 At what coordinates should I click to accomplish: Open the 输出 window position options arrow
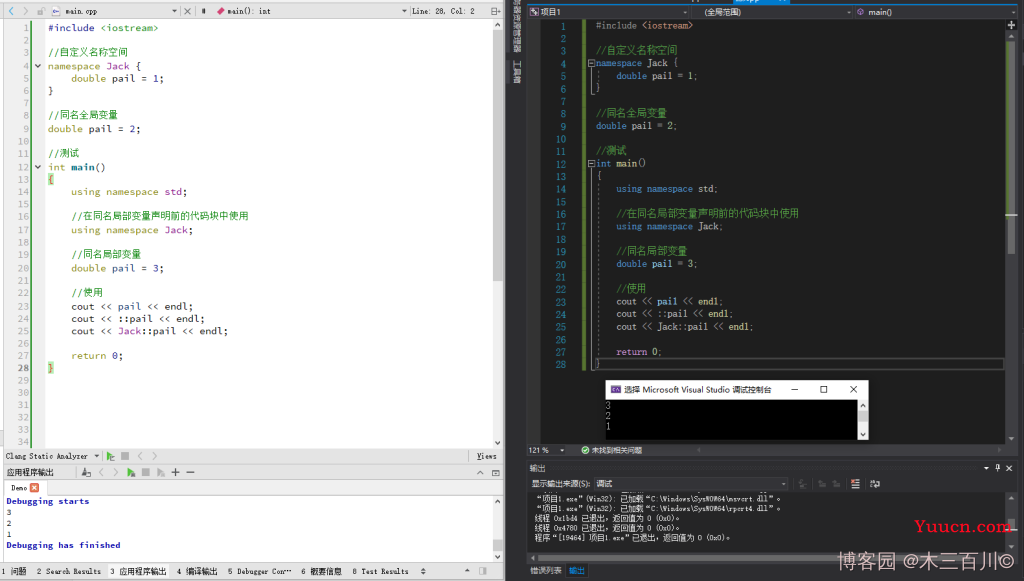point(986,468)
